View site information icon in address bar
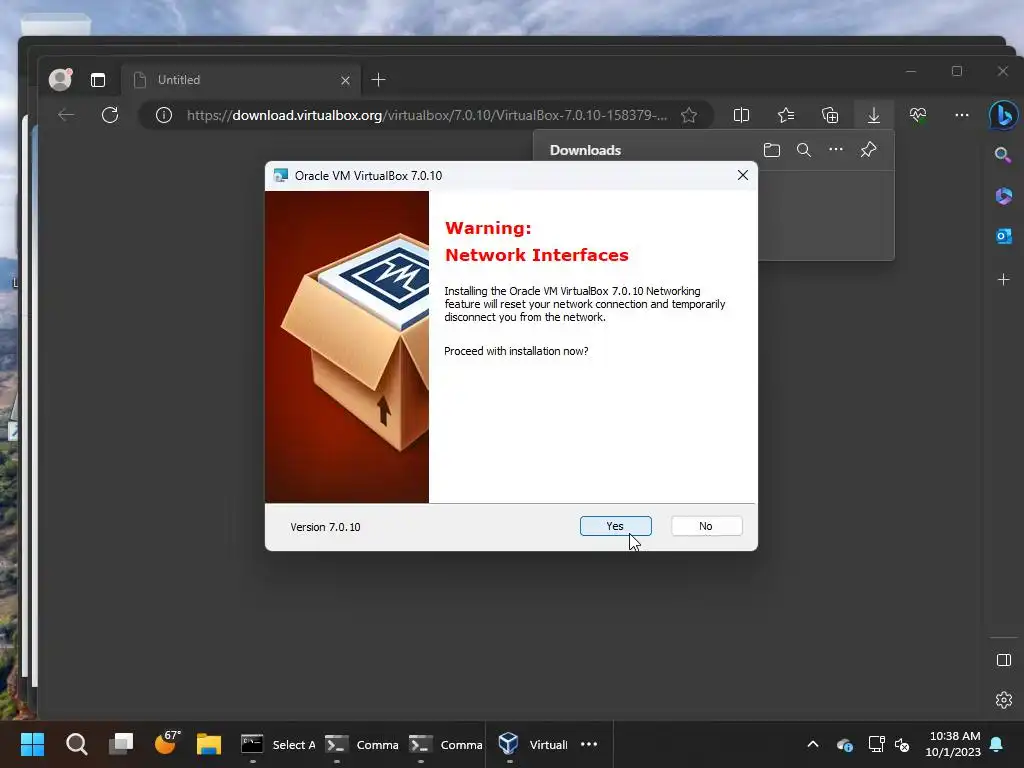Screen dimensions: 1024x768 click(x=164, y=116)
